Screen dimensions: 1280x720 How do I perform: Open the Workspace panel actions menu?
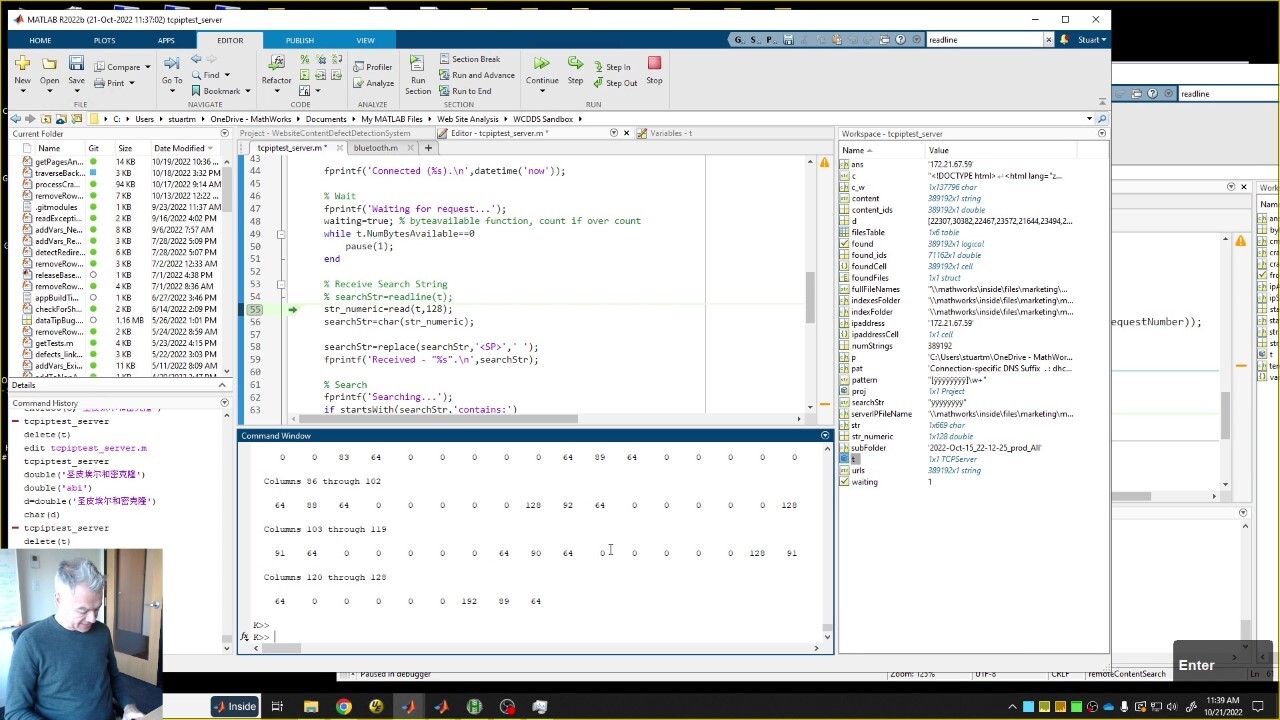[1102, 133]
